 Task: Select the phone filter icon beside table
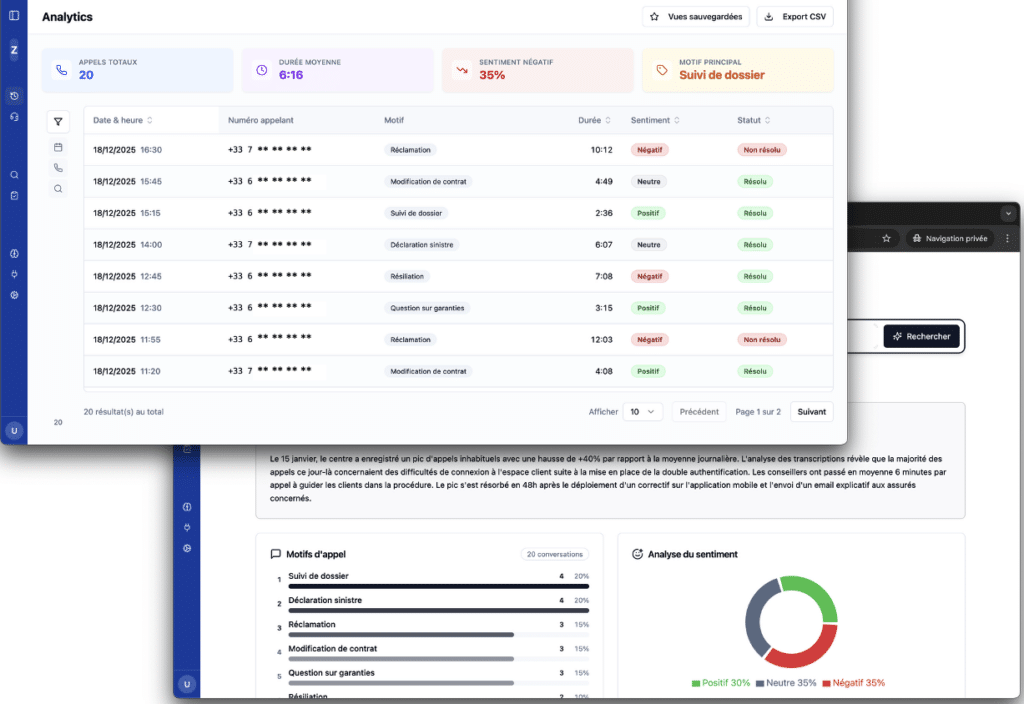point(58,168)
